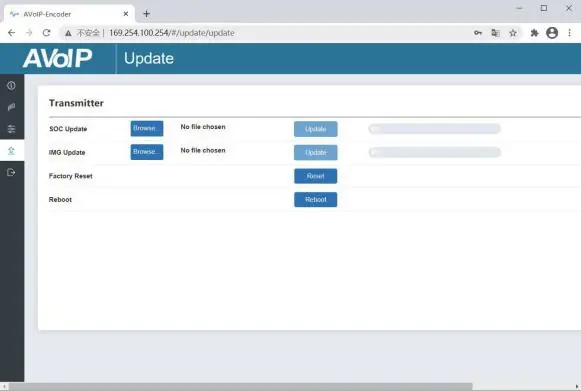This screenshot has height=391, width=581.
Task: Open the settings sliders sidebar icon
Action: (x=11, y=129)
